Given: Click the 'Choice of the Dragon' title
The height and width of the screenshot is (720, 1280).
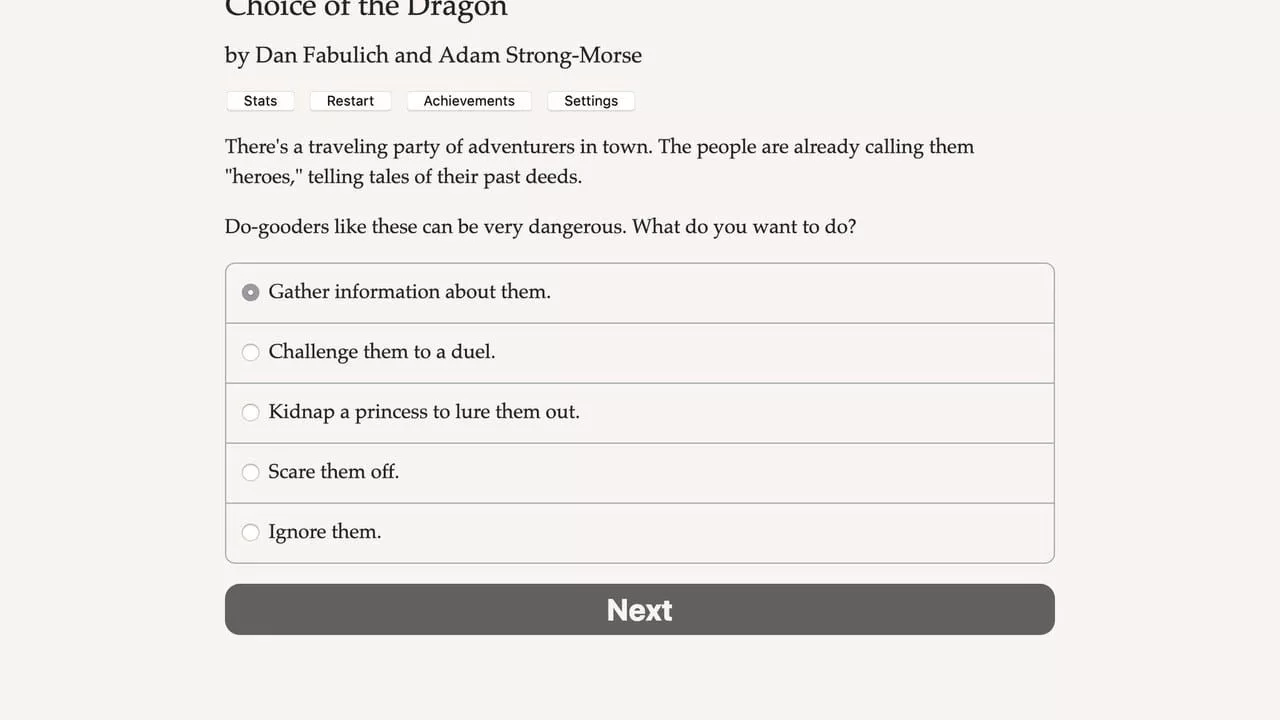Looking at the screenshot, I should click(366, 10).
